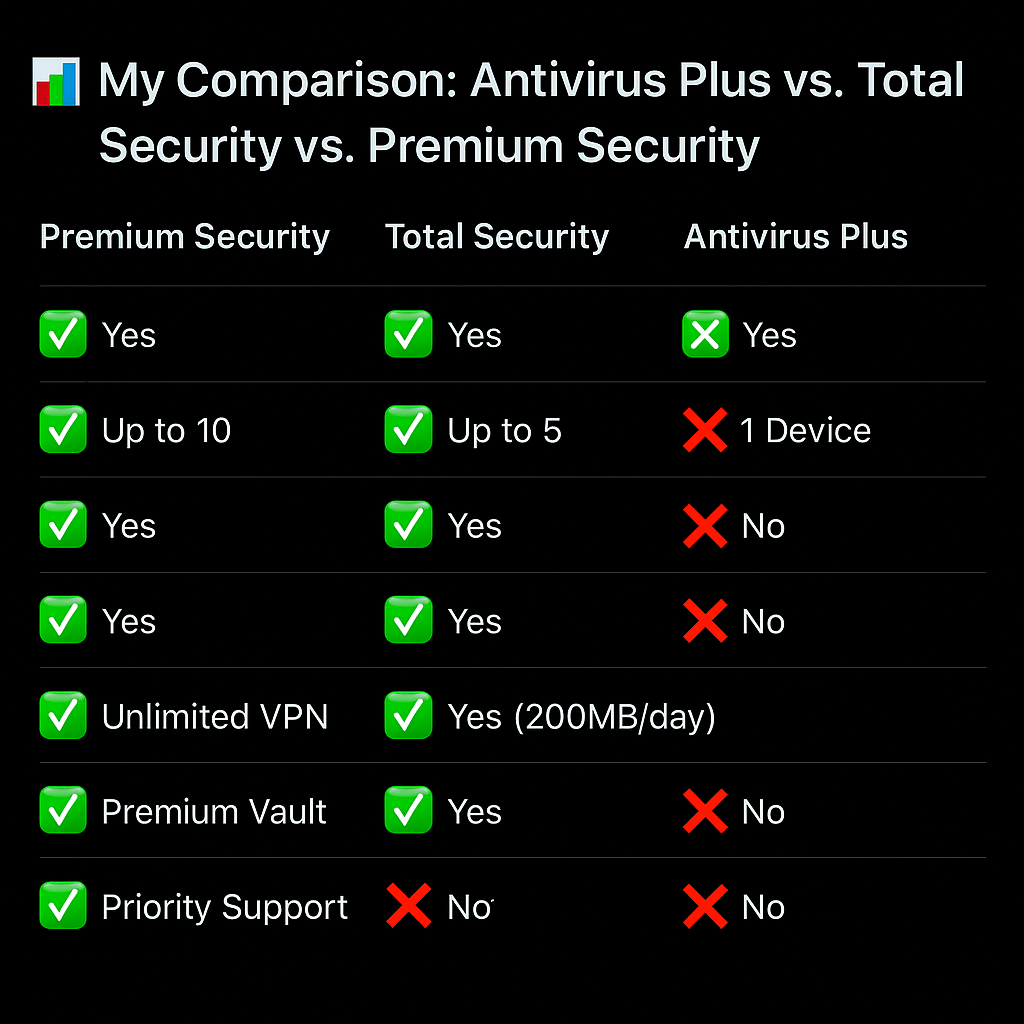Image resolution: width=1024 pixels, height=1024 pixels.
Task: Click the green checkmark beside Up to 5
Action: pyautogui.click(x=408, y=430)
